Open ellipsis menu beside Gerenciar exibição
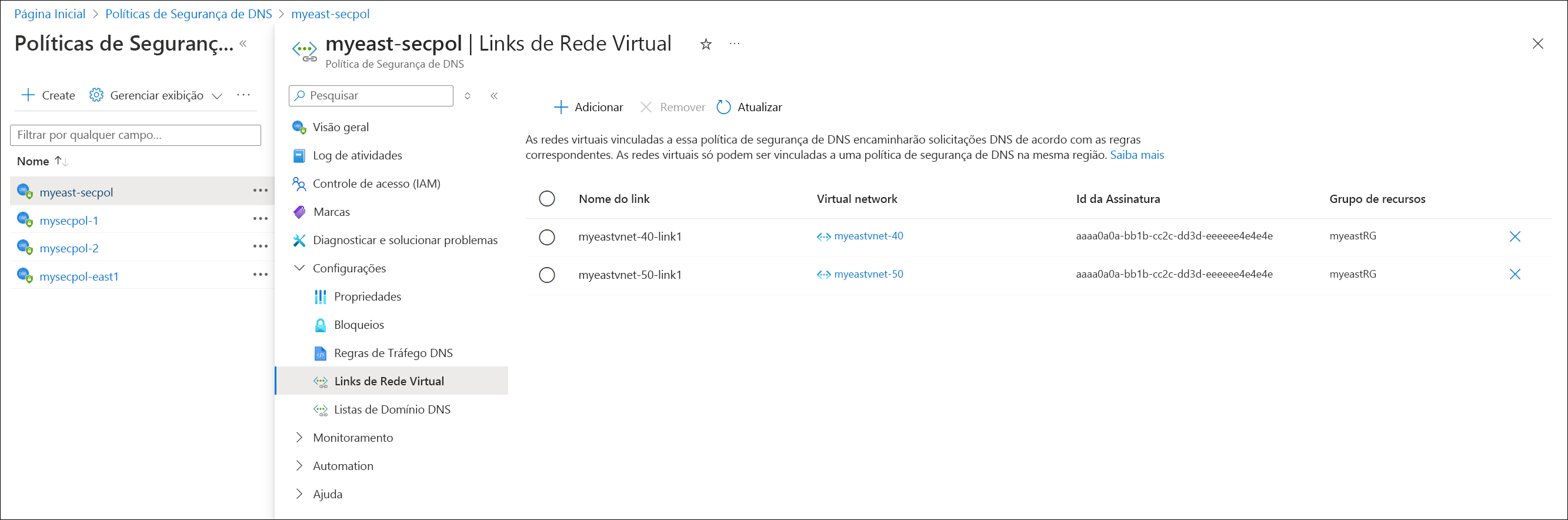 tap(243, 95)
